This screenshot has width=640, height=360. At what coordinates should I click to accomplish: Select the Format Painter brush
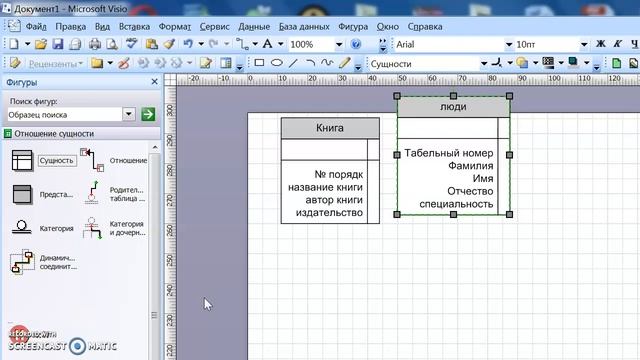tap(169, 44)
